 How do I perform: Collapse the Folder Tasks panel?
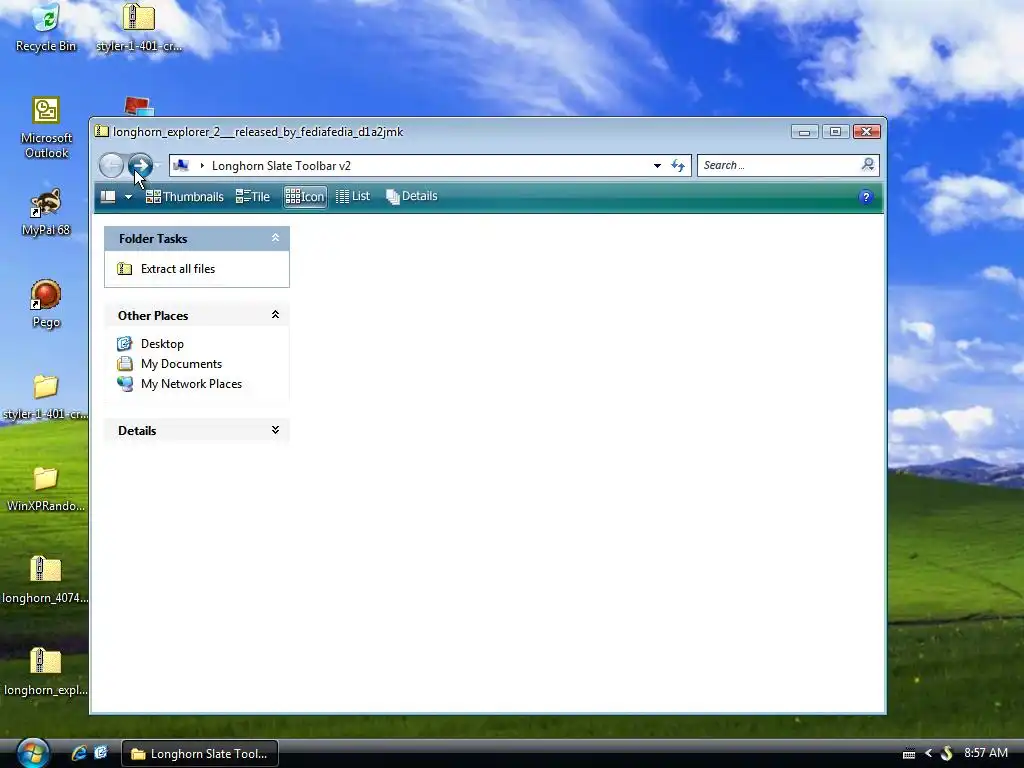275,238
